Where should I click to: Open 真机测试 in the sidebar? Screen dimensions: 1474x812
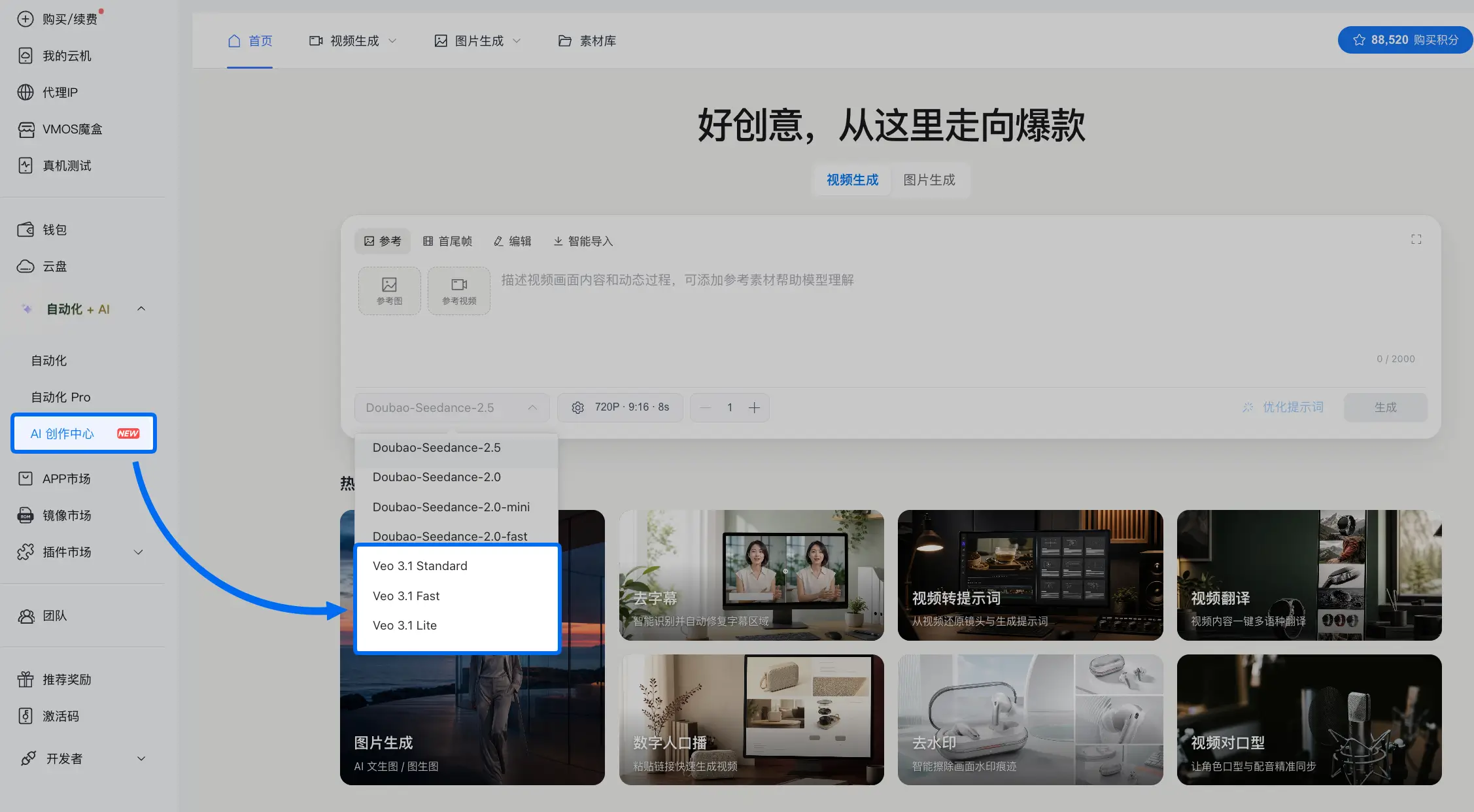54,165
